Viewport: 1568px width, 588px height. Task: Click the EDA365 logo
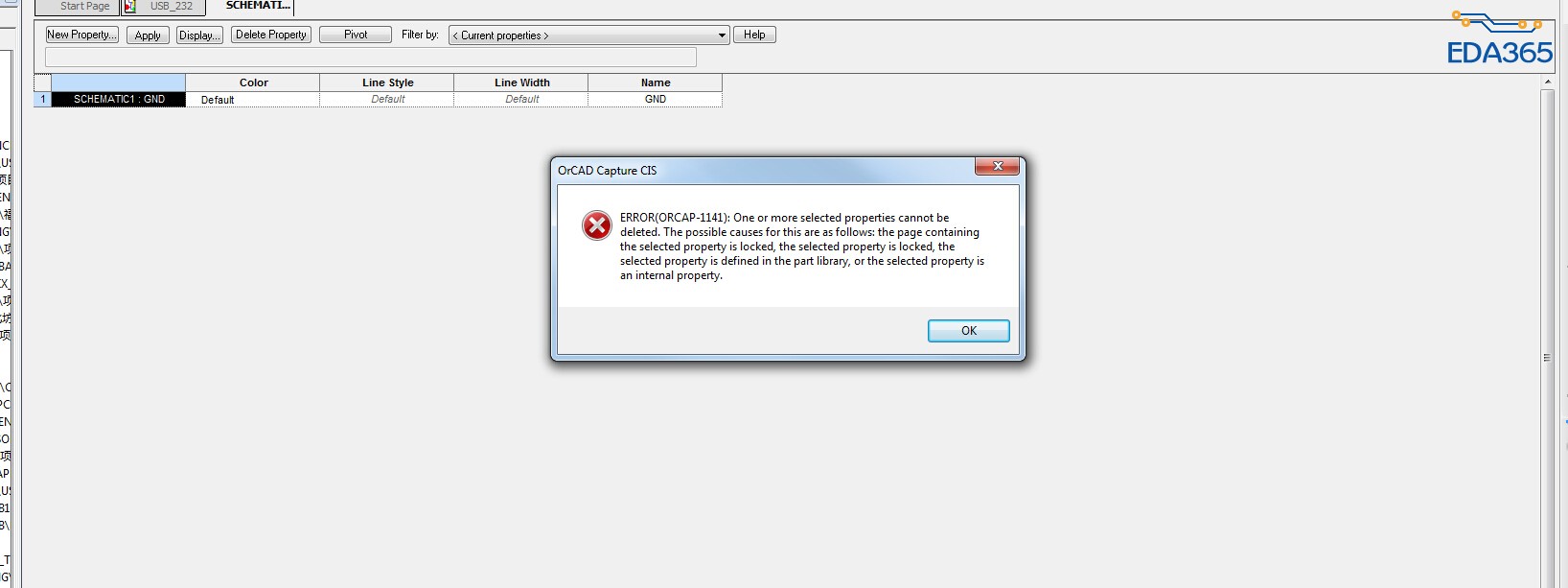tap(1499, 38)
